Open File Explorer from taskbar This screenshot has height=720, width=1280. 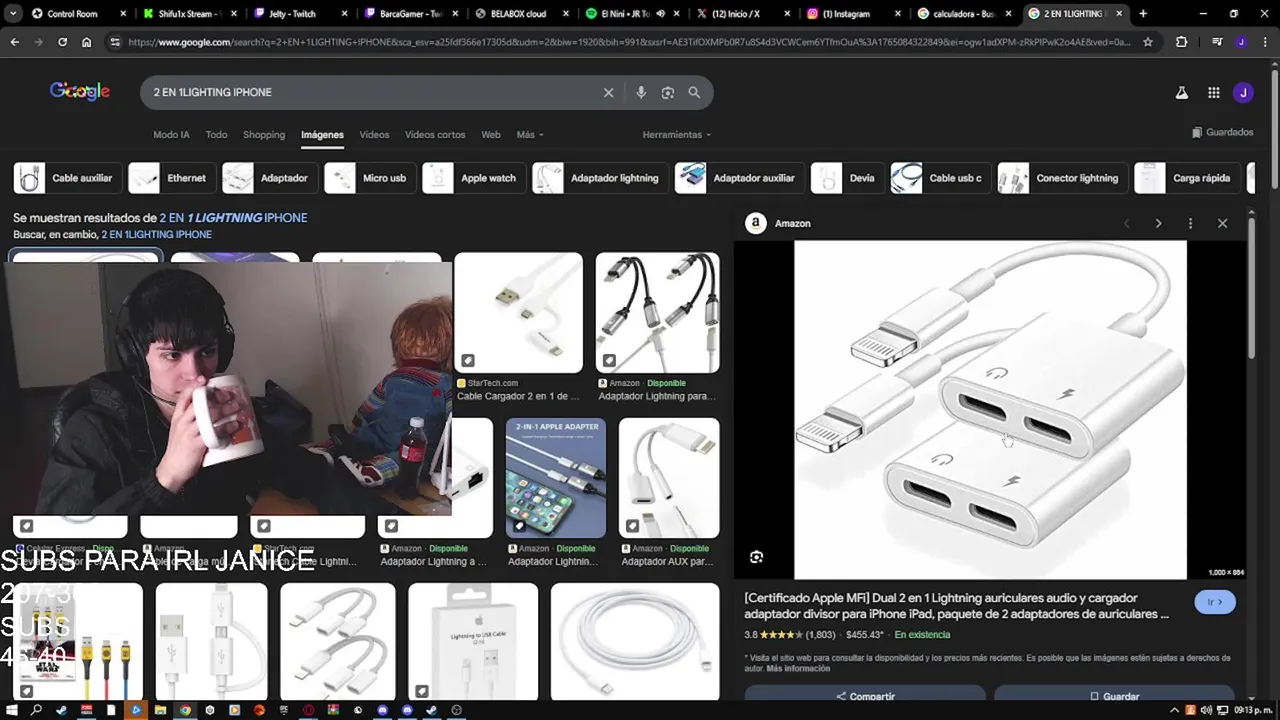[160, 710]
